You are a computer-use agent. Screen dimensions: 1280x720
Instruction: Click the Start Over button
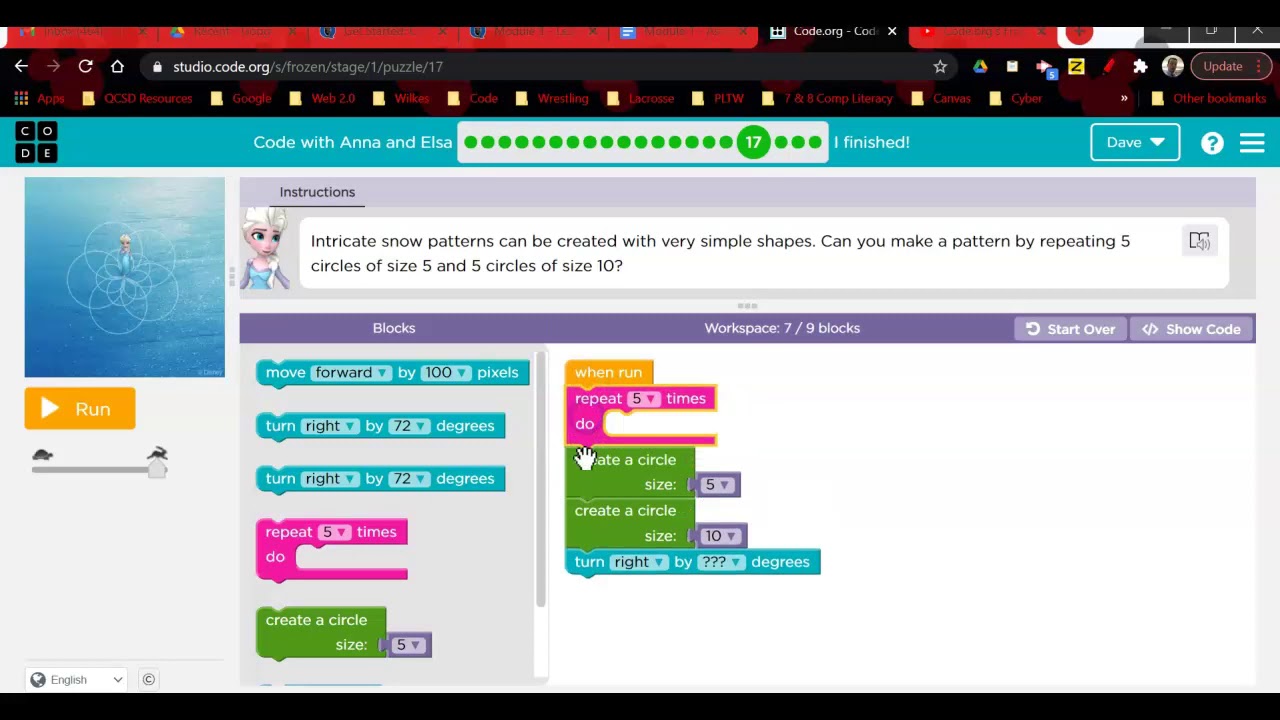click(1070, 329)
